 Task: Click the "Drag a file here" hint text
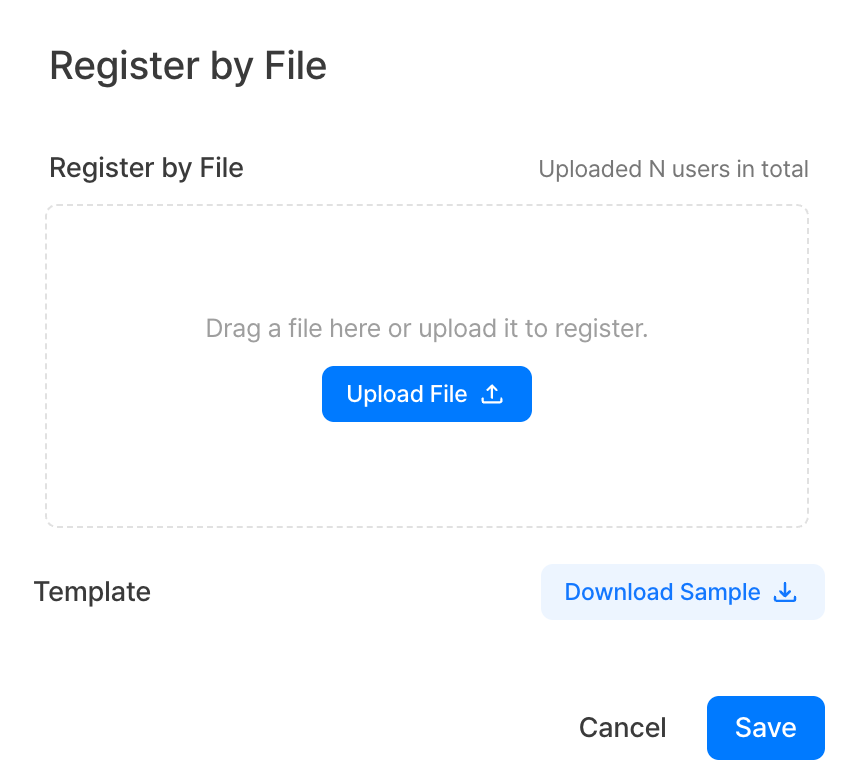[x=427, y=328]
